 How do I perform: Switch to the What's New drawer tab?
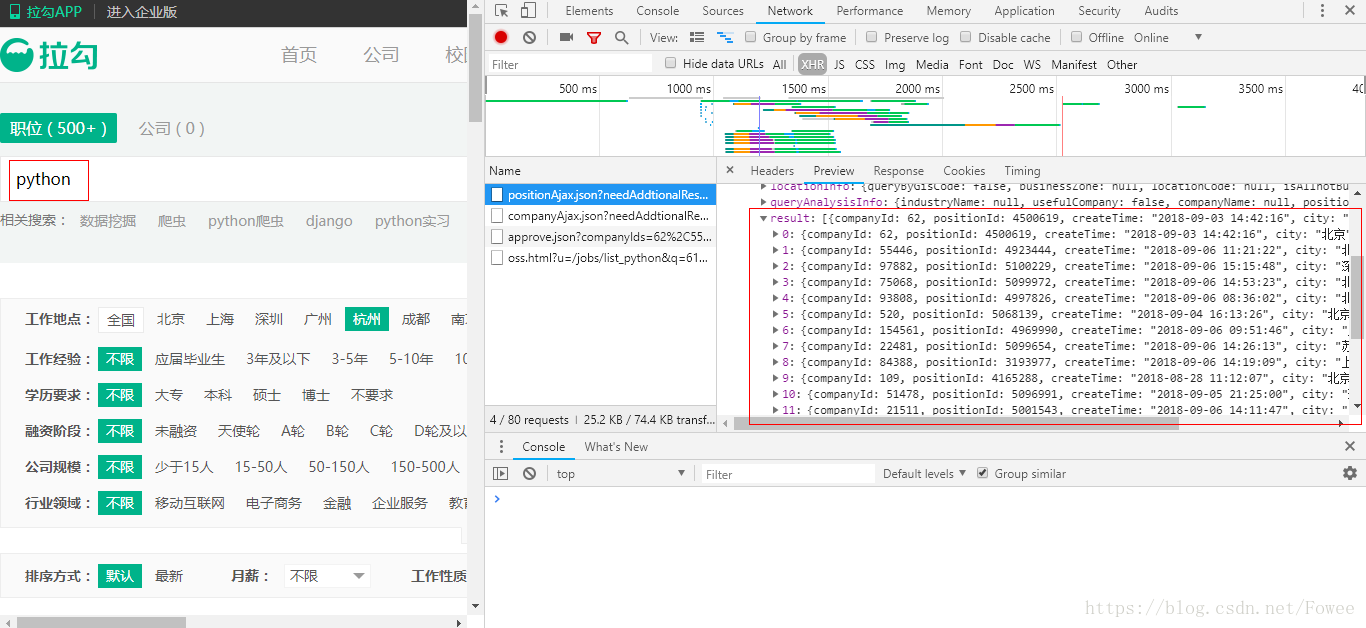point(616,446)
